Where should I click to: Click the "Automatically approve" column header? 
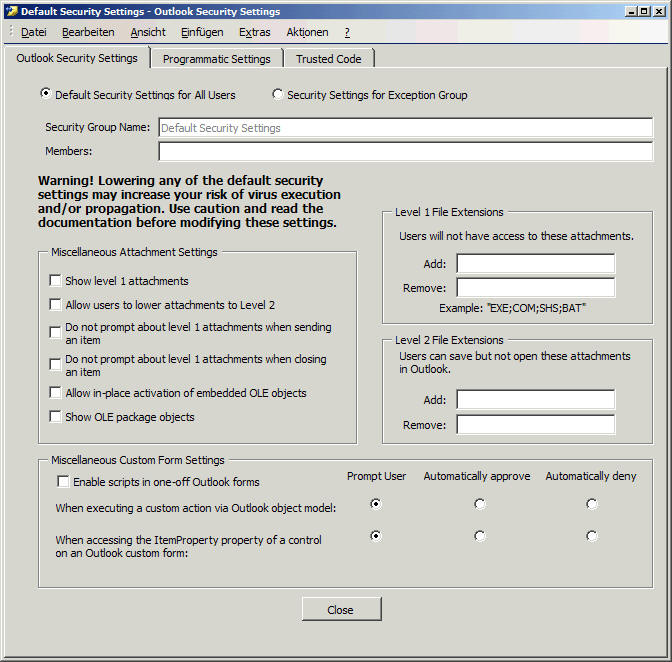477,476
